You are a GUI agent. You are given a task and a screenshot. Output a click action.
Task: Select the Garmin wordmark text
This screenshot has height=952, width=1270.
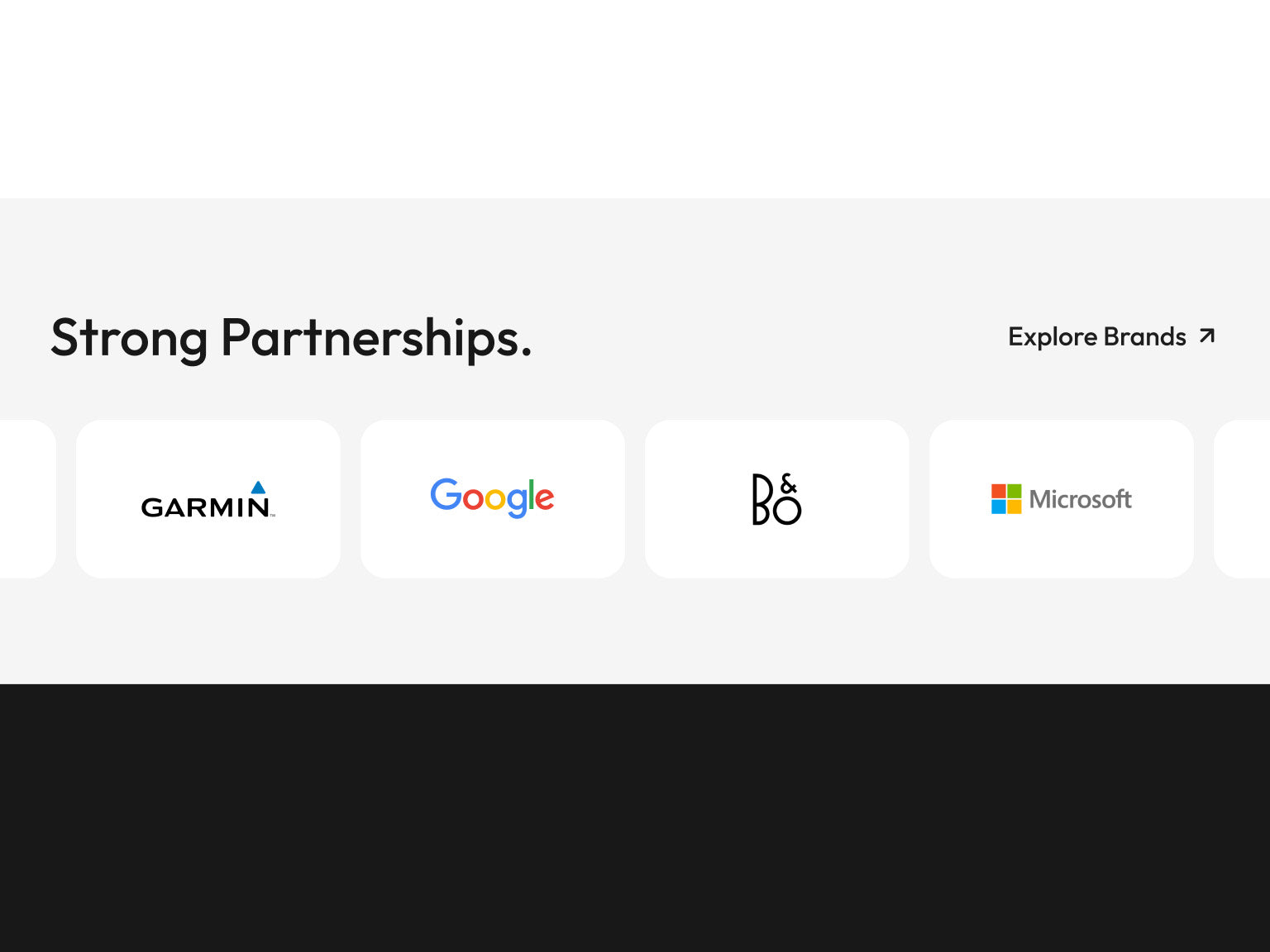click(204, 507)
